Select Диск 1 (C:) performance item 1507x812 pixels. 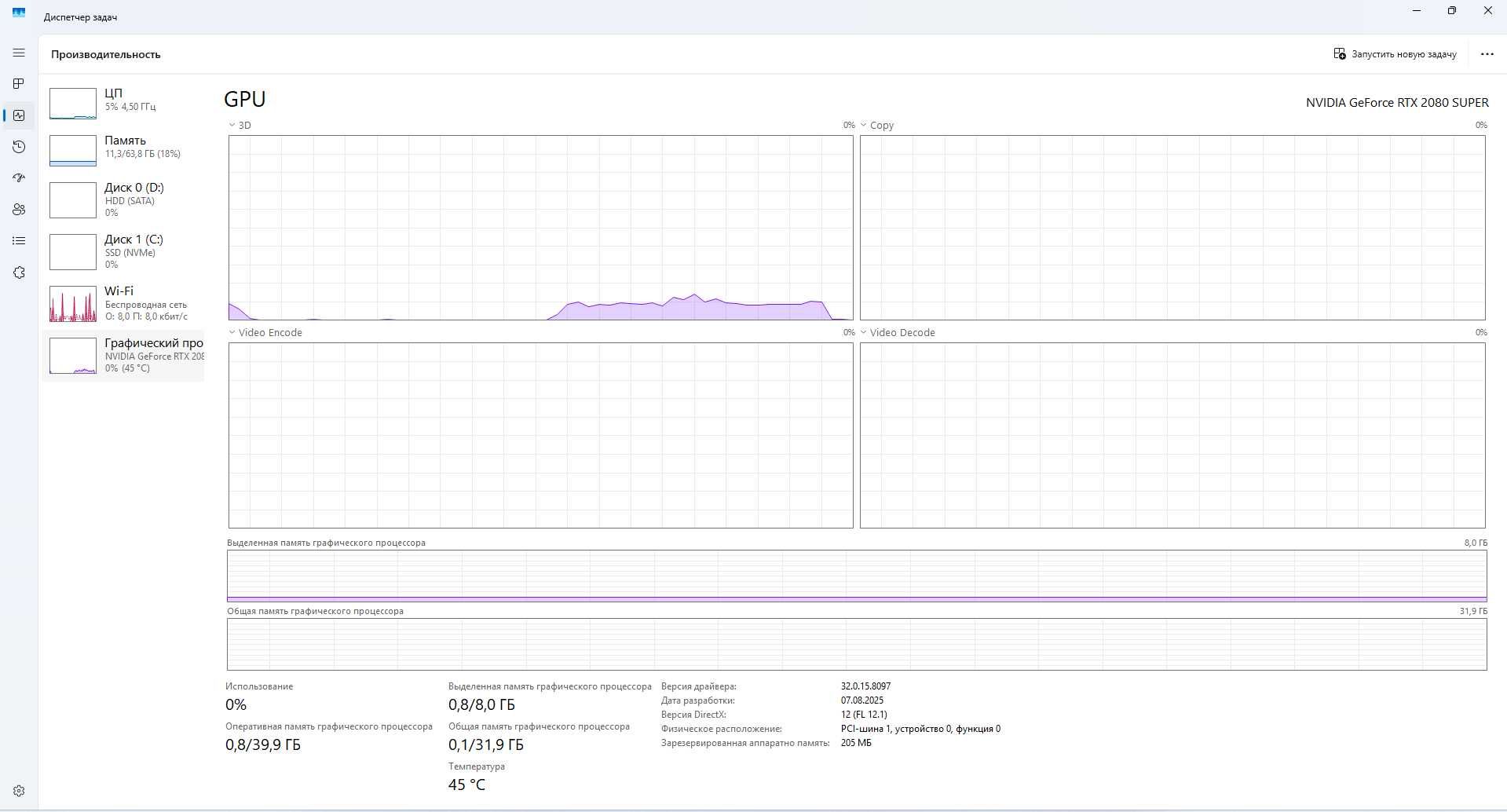click(x=123, y=251)
